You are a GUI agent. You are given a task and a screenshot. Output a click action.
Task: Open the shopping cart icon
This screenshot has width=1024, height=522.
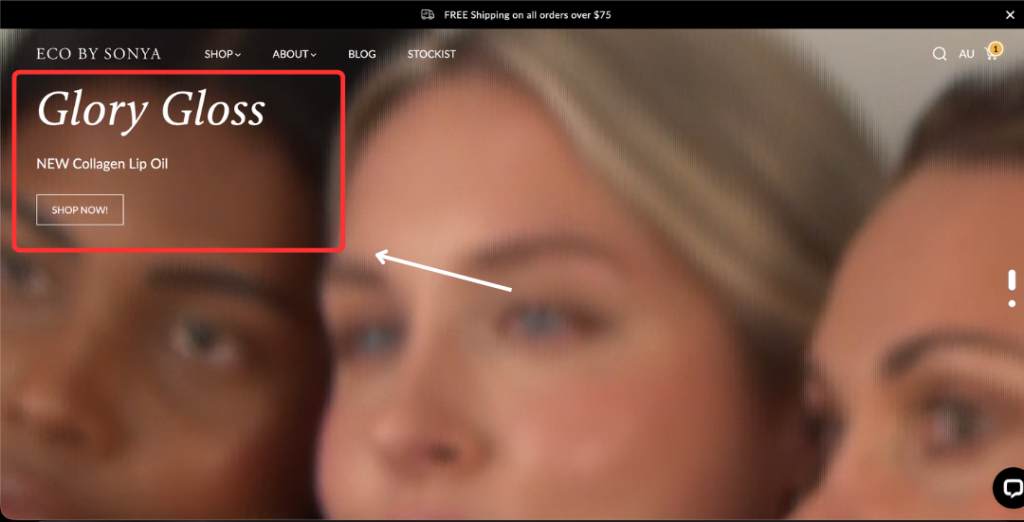991,55
